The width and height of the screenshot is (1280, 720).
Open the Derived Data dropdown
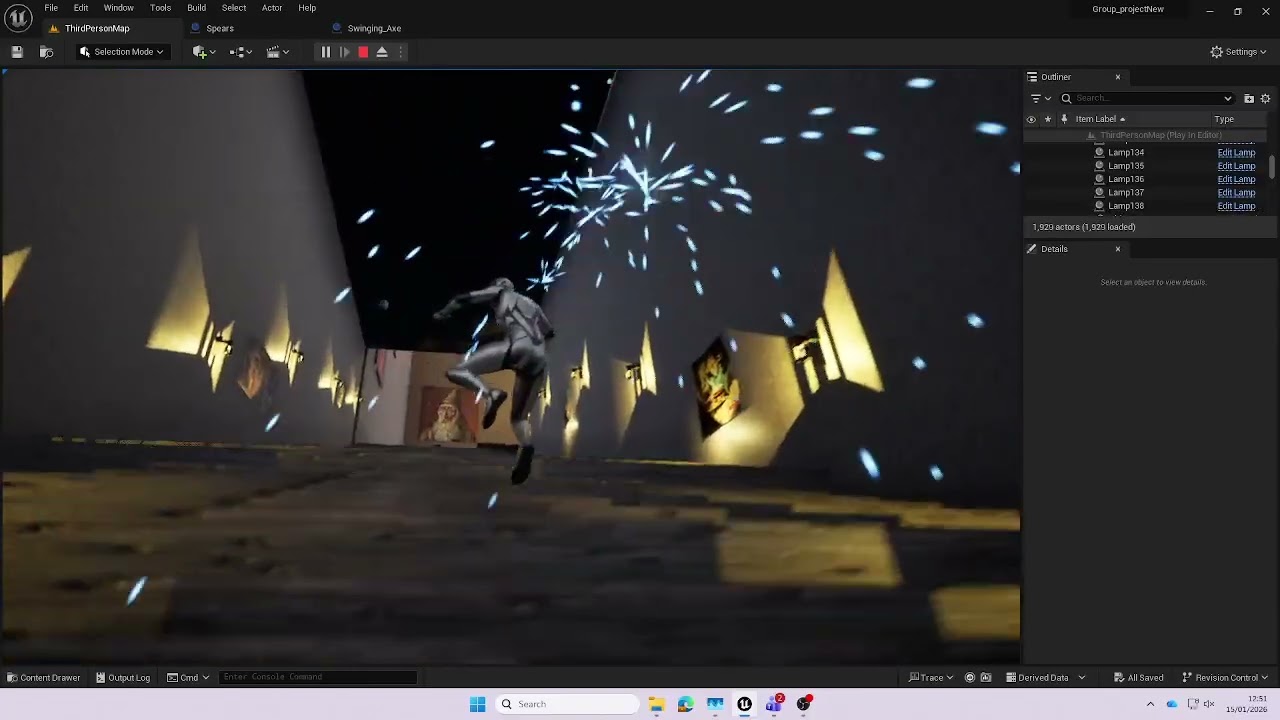coord(1045,677)
